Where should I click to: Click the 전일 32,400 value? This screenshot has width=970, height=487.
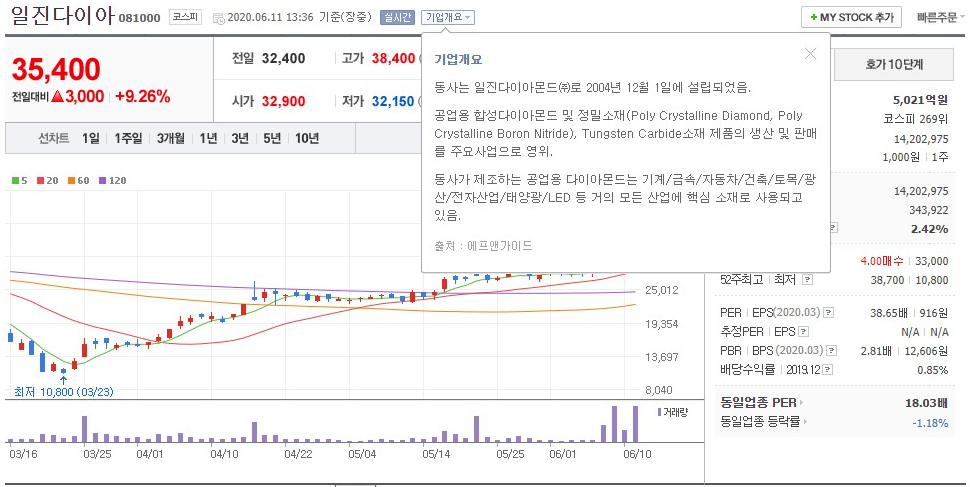coord(284,59)
